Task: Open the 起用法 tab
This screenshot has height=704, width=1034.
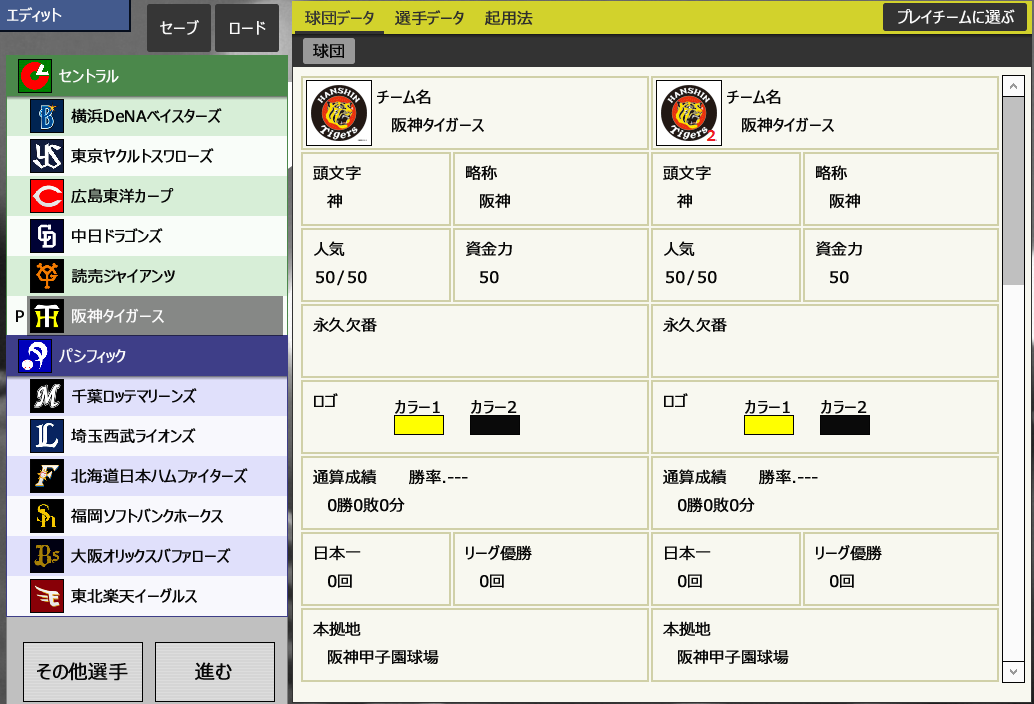Action: (x=508, y=18)
